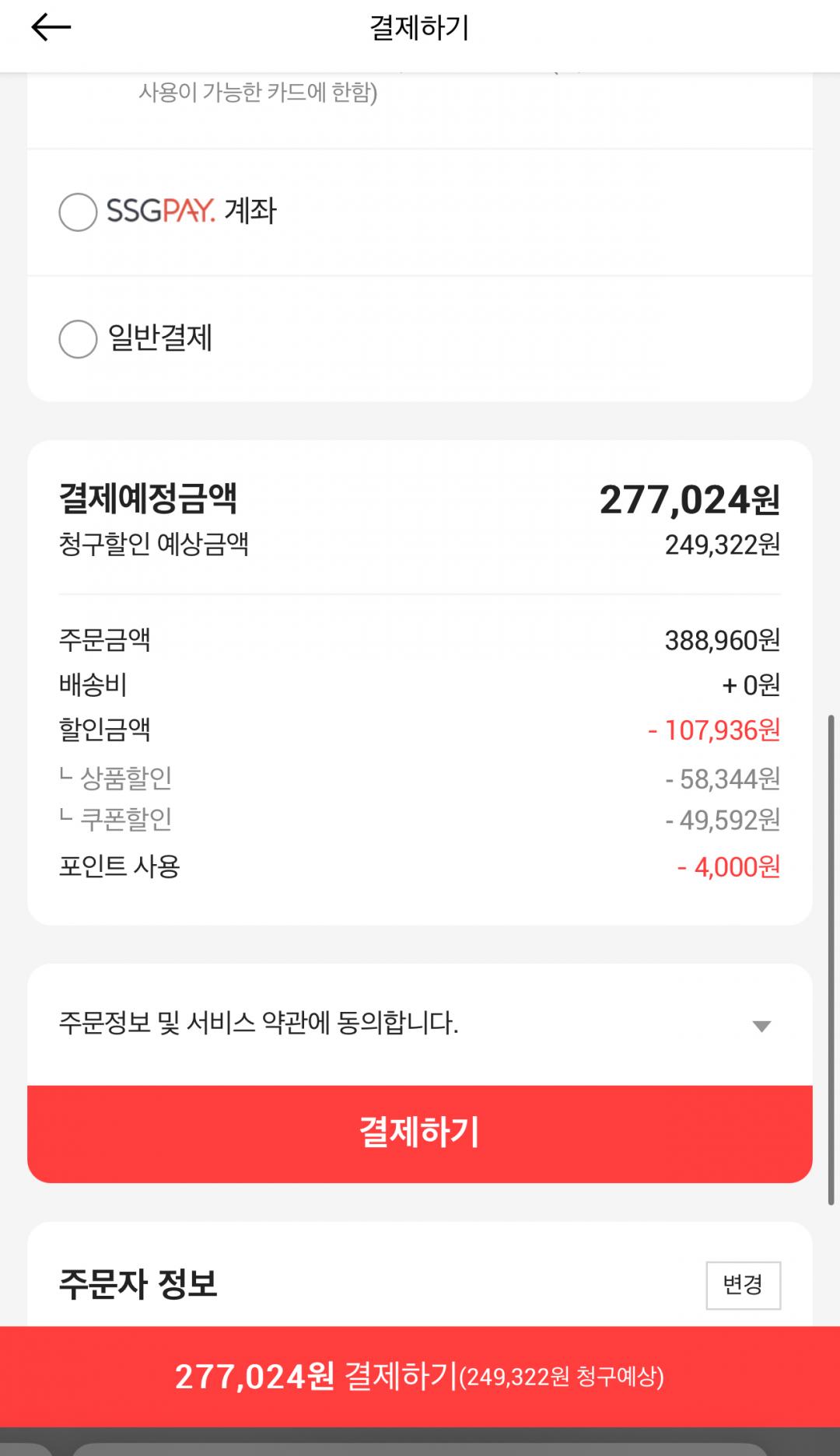Image resolution: width=840 pixels, height=1456 pixels.
Task: Select the 일반결제 radio button
Action: pyautogui.click(x=78, y=339)
